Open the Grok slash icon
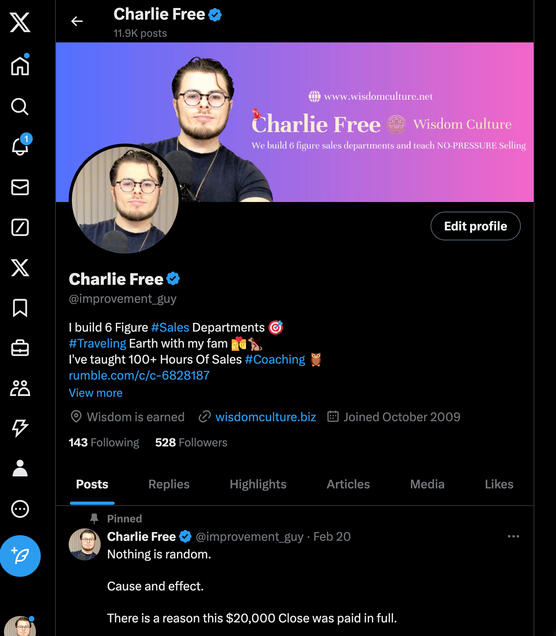Viewport: 556px width, 636px height. click(x=20, y=227)
